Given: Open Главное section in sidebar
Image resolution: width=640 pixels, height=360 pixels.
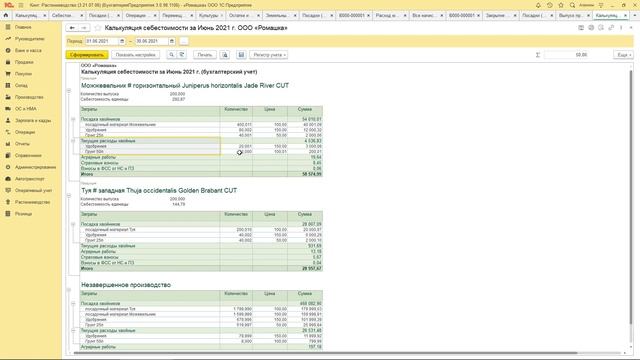Looking at the screenshot, I should click(x=23, y=27).
